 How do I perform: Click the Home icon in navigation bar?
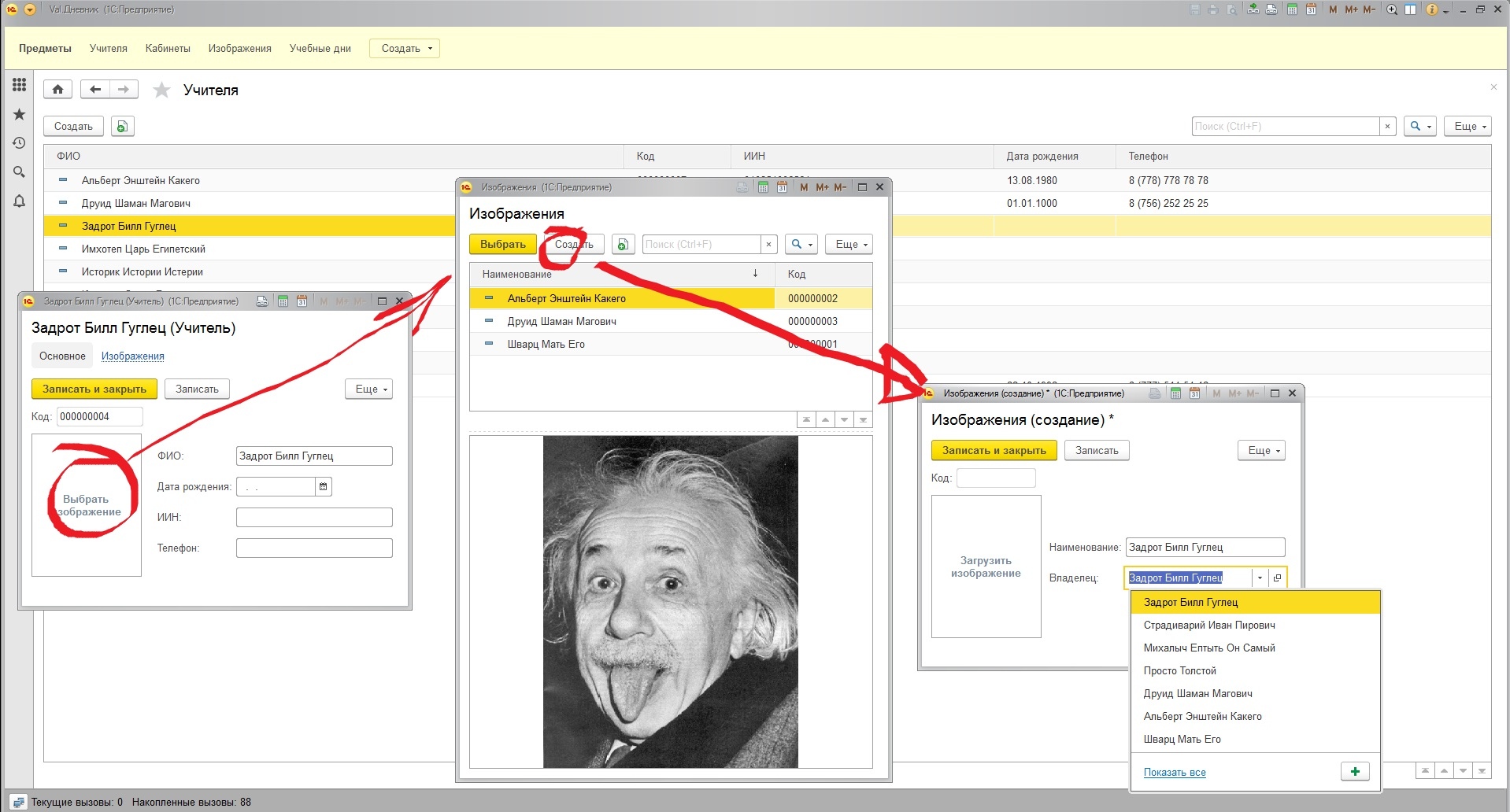[57, 90]
